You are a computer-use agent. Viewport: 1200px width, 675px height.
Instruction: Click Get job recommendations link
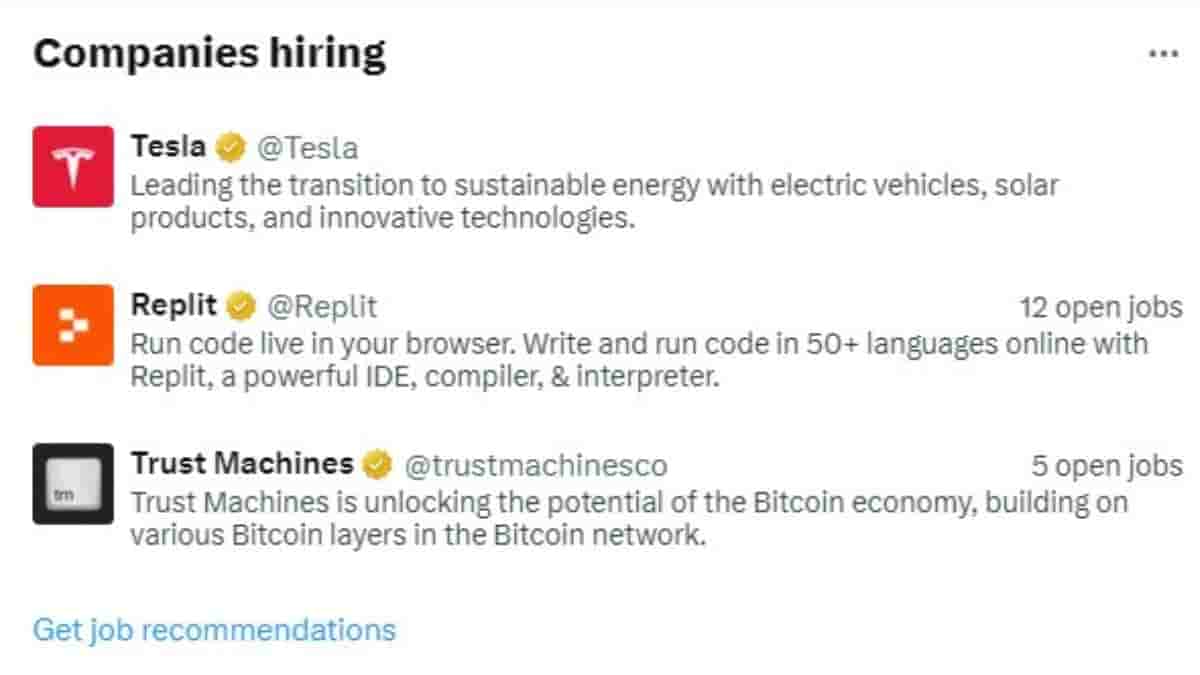tap(214, 630)
